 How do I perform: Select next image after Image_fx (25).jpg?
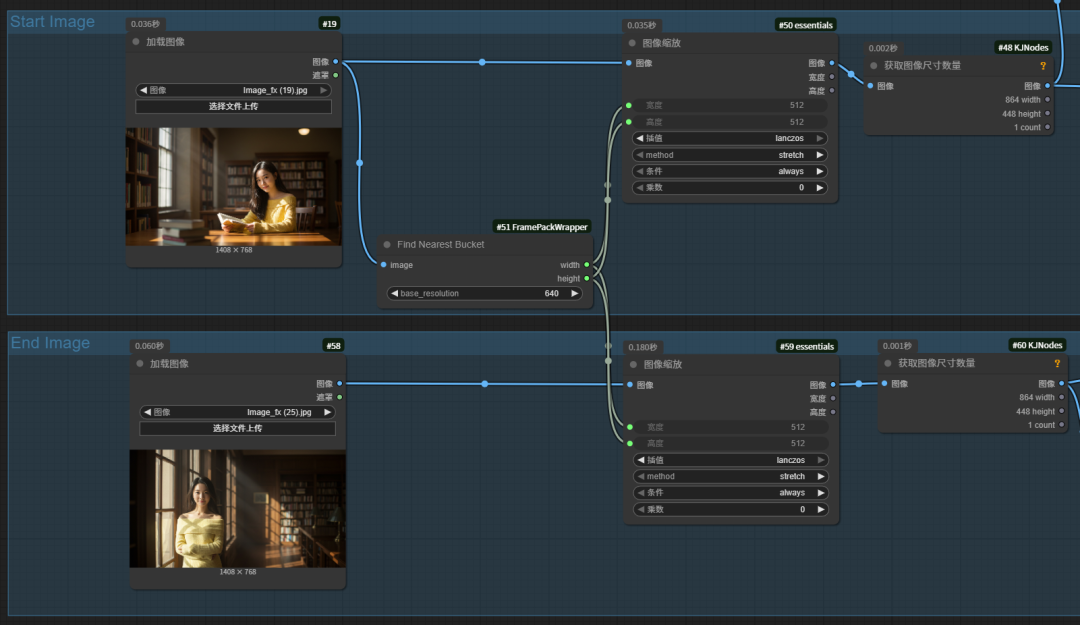(x=327, y=412)
